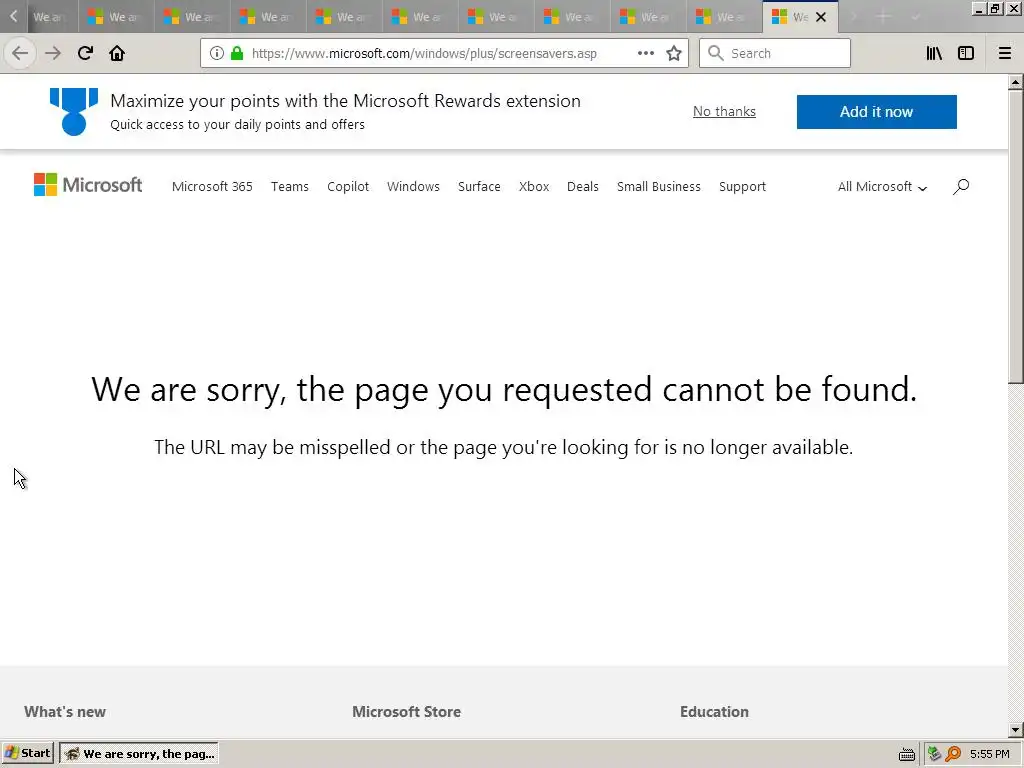This screenshot has height=768, width=1024.
Task: Open the browser home page icon
Action: pos(117,53)
